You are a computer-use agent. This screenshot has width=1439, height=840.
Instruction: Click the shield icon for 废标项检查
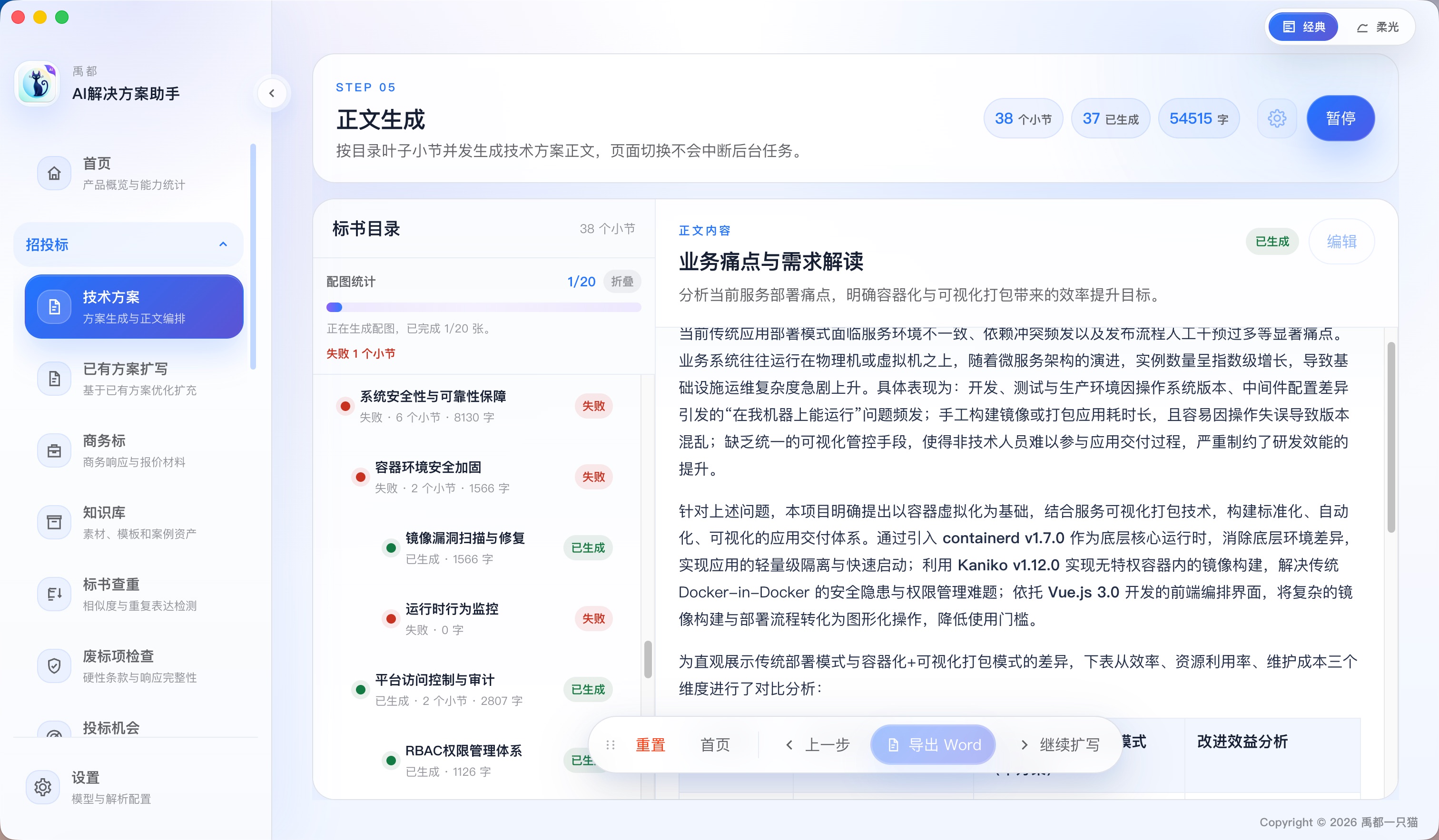point(54,665)
